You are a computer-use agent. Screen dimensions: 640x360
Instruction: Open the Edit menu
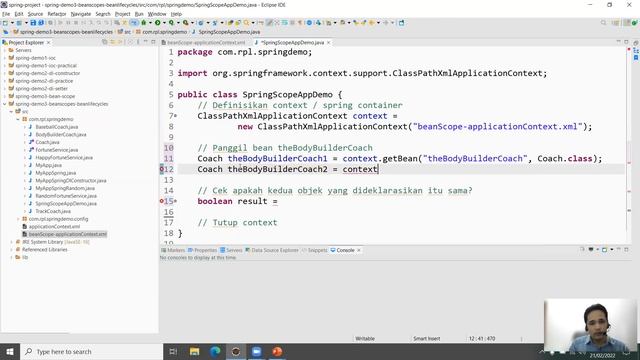click(19, 14)
